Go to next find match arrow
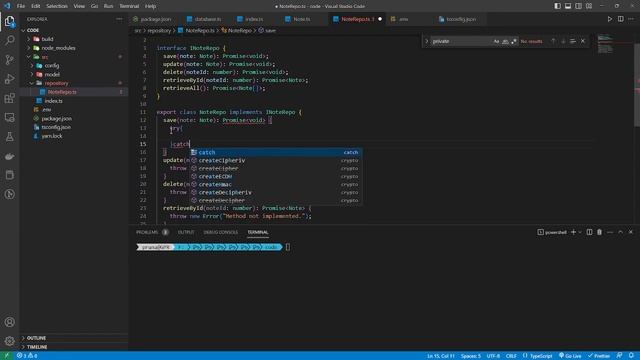The height and width of the screenshot is (360, 640). (x=563, y=41)
